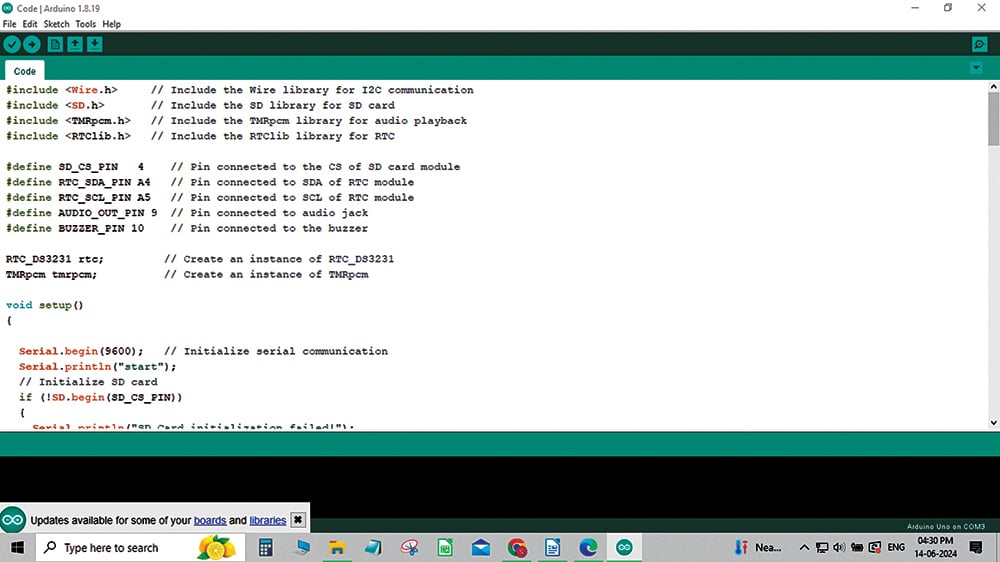Expand the tab options dropdown arrow
This screenshot has width=1000, height=562.
coord(976,68)
